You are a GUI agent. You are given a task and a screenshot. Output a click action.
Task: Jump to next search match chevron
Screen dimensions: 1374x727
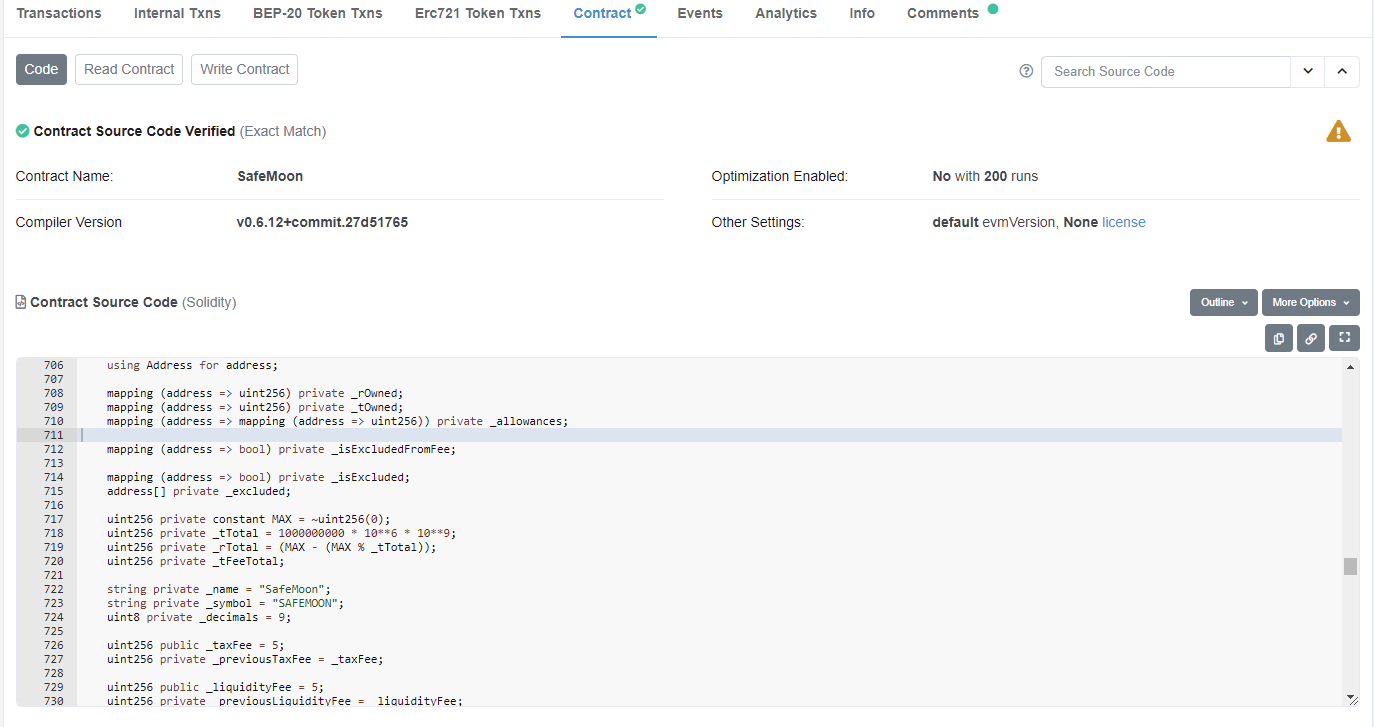tap(1308, 71)
